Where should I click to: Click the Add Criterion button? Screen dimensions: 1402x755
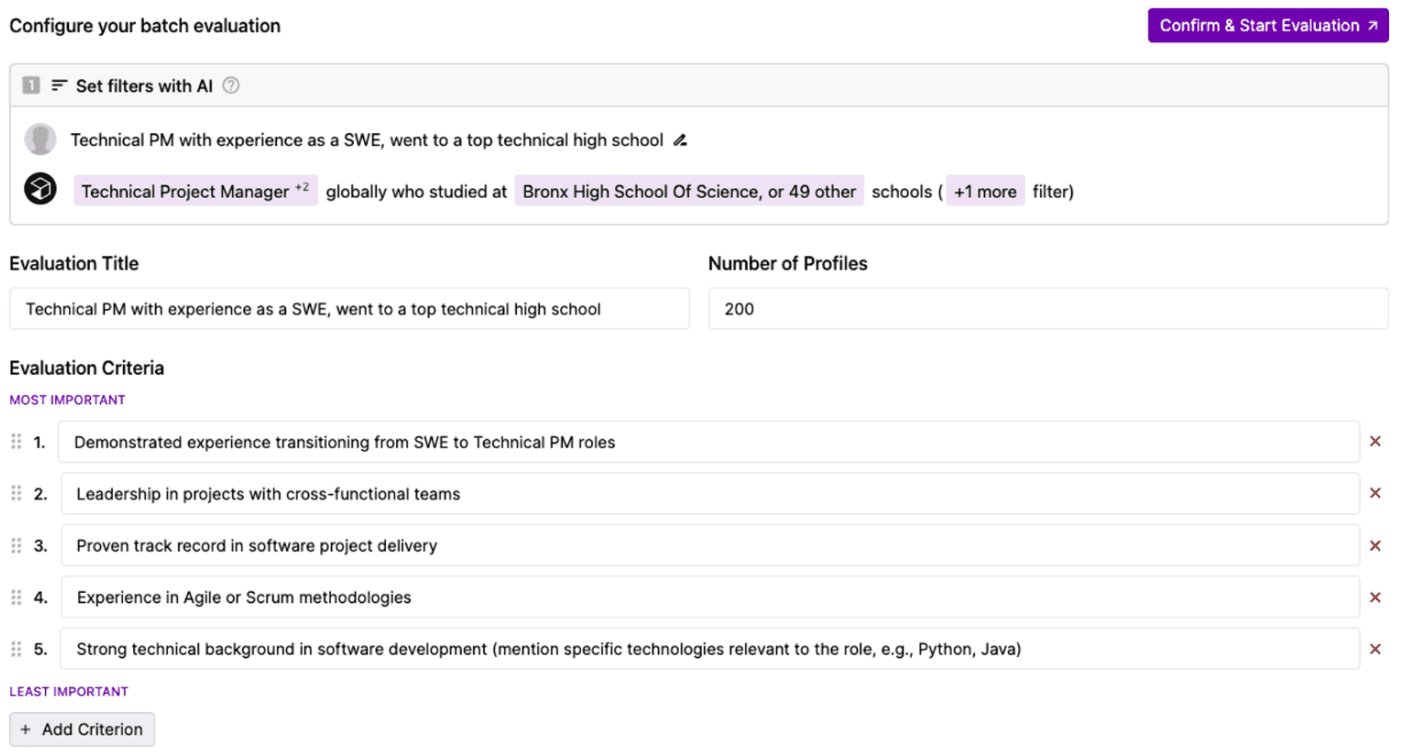[x=82, y=729]
